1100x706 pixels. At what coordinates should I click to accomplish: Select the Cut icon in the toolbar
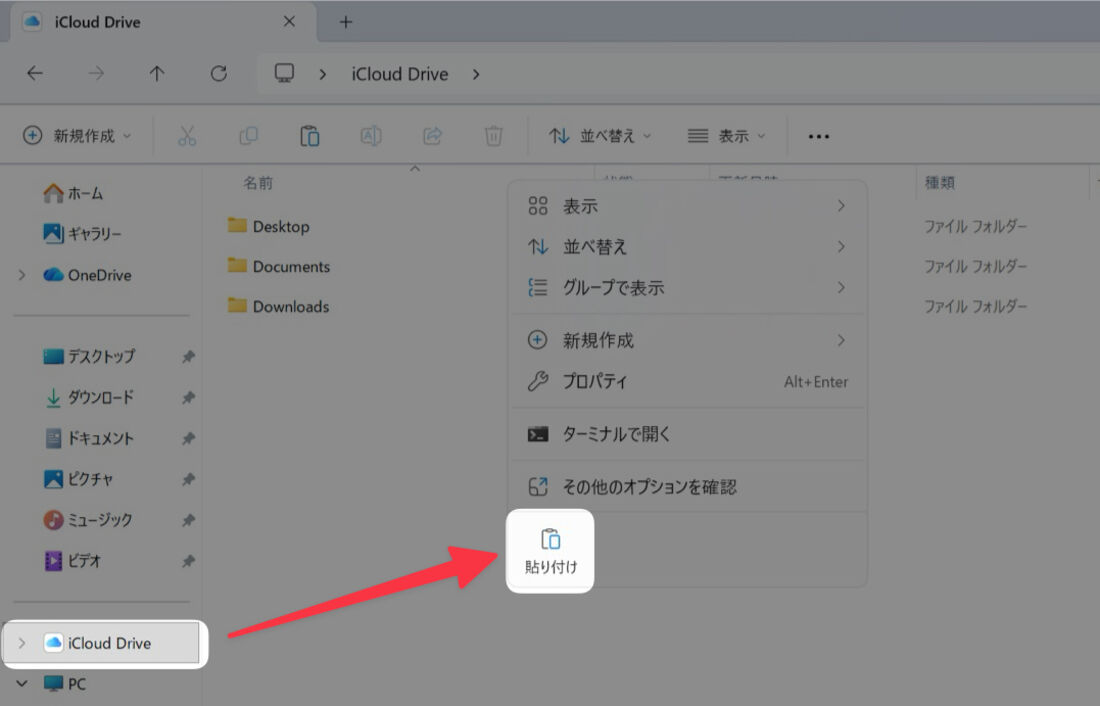tap(186, 135)
